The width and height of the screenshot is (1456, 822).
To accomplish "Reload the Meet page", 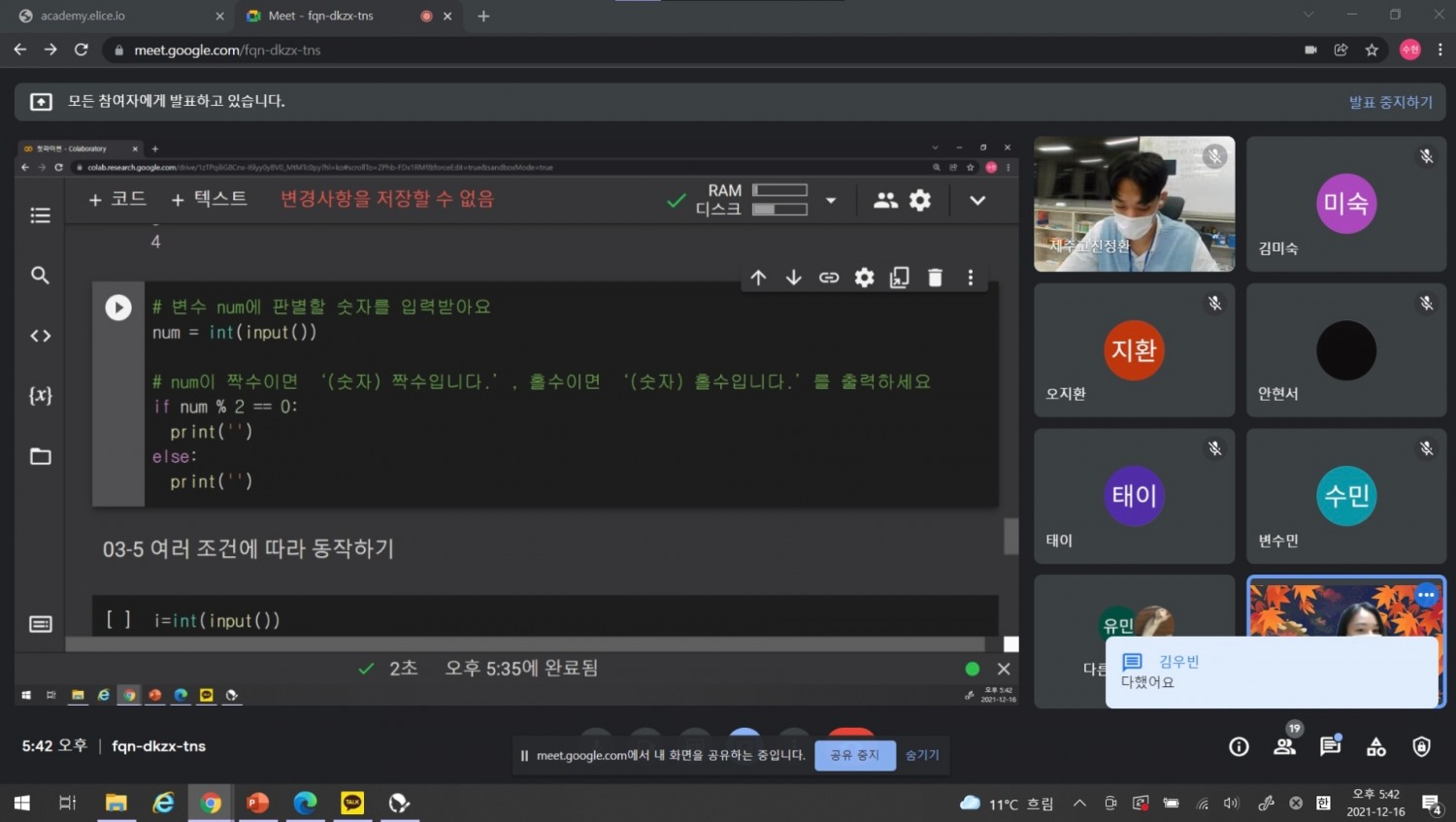I will point(82,49).
